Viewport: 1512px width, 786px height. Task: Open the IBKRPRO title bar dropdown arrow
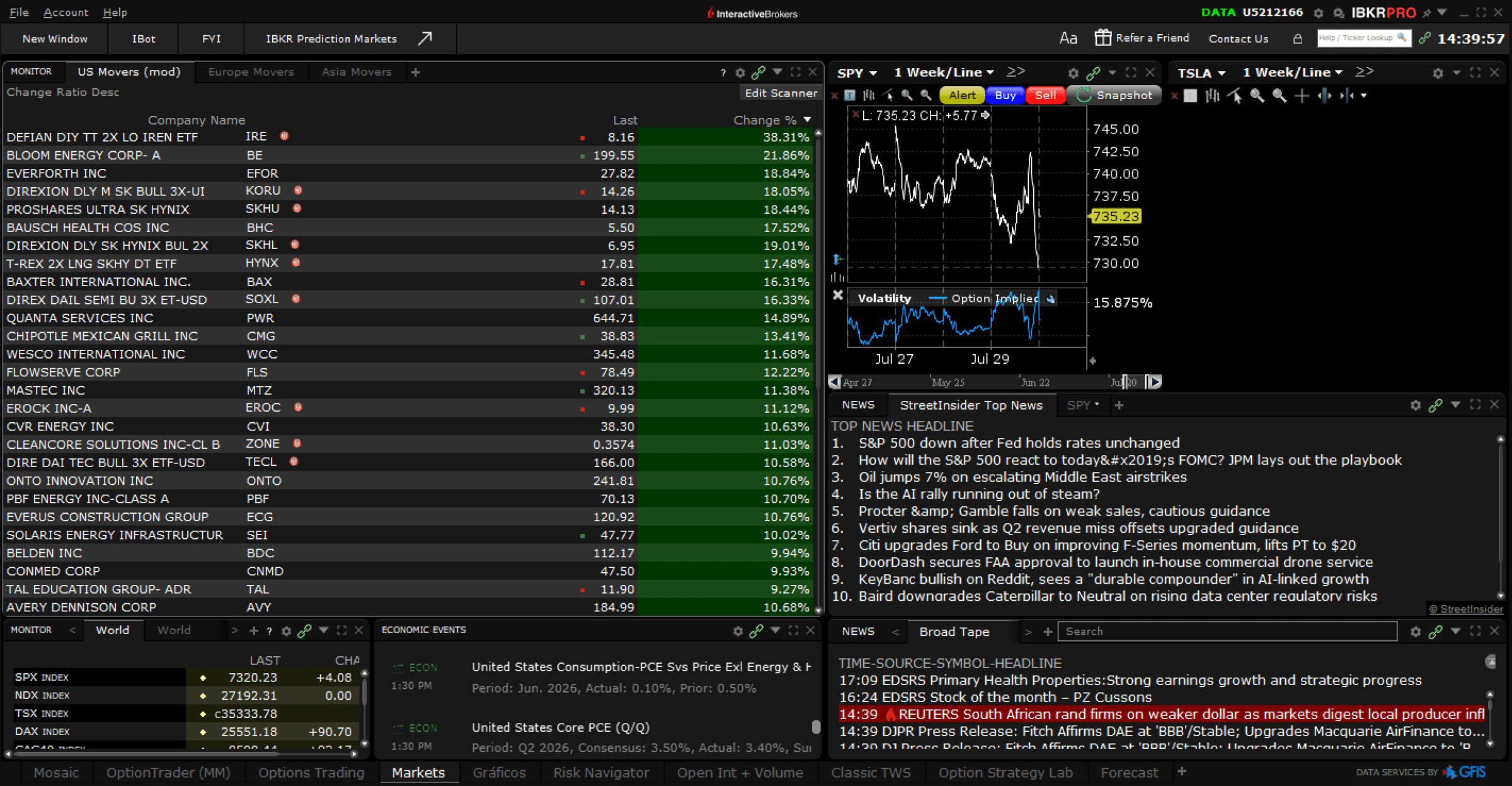(1443, 13)
